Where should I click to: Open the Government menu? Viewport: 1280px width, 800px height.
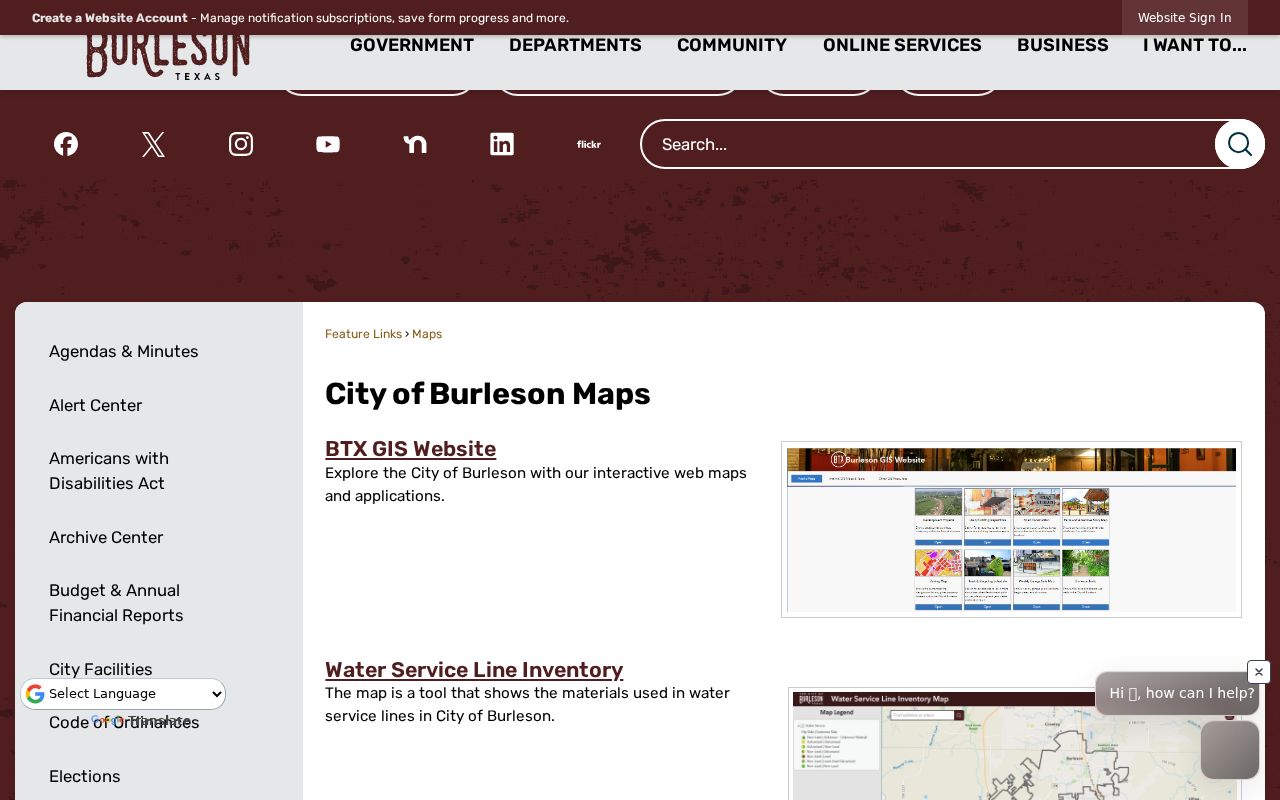point(412,46)
